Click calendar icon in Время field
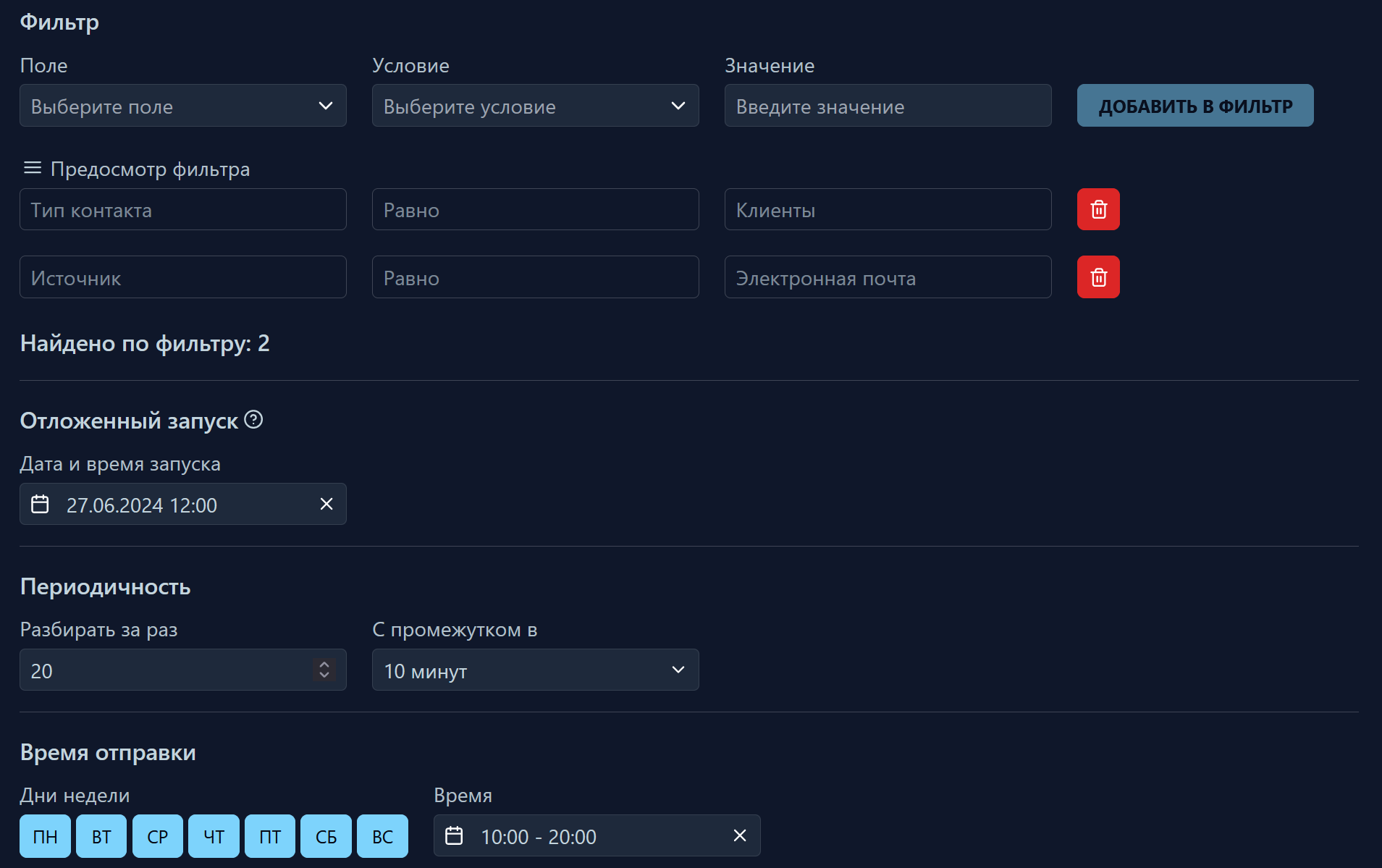 pyautogui.click(x=454, y=835)
